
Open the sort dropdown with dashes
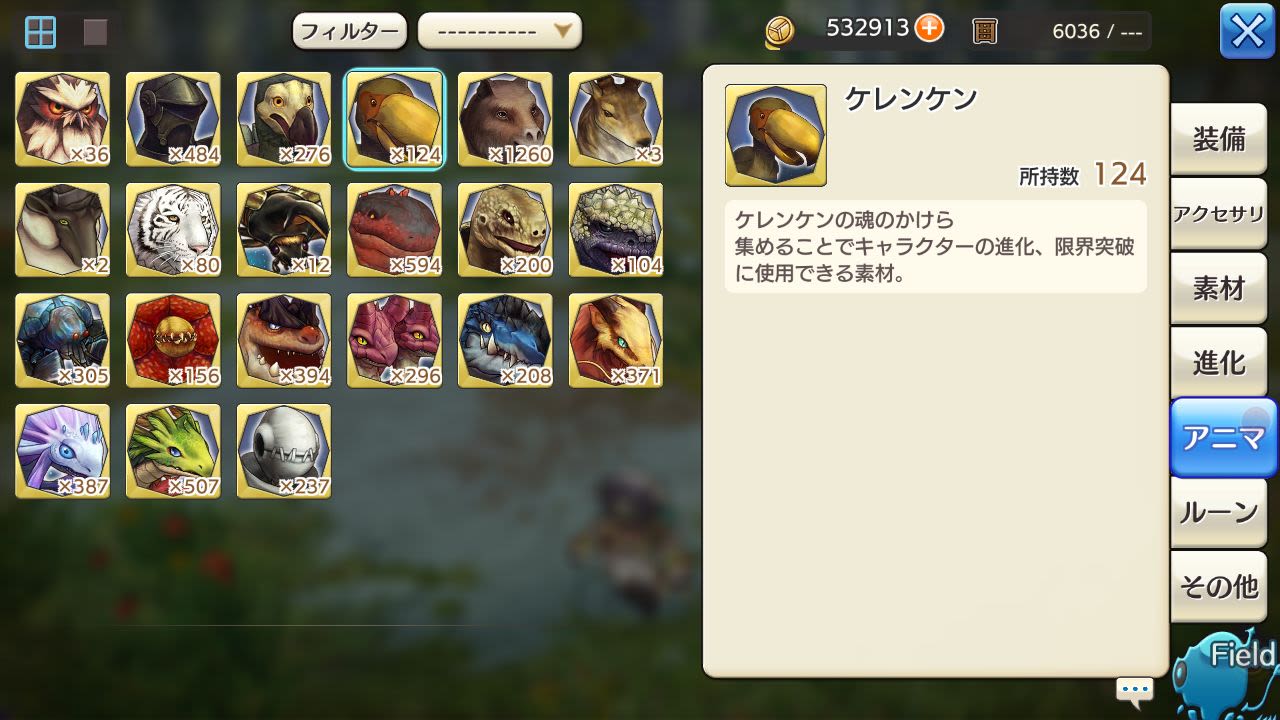[x=500, y=31]
